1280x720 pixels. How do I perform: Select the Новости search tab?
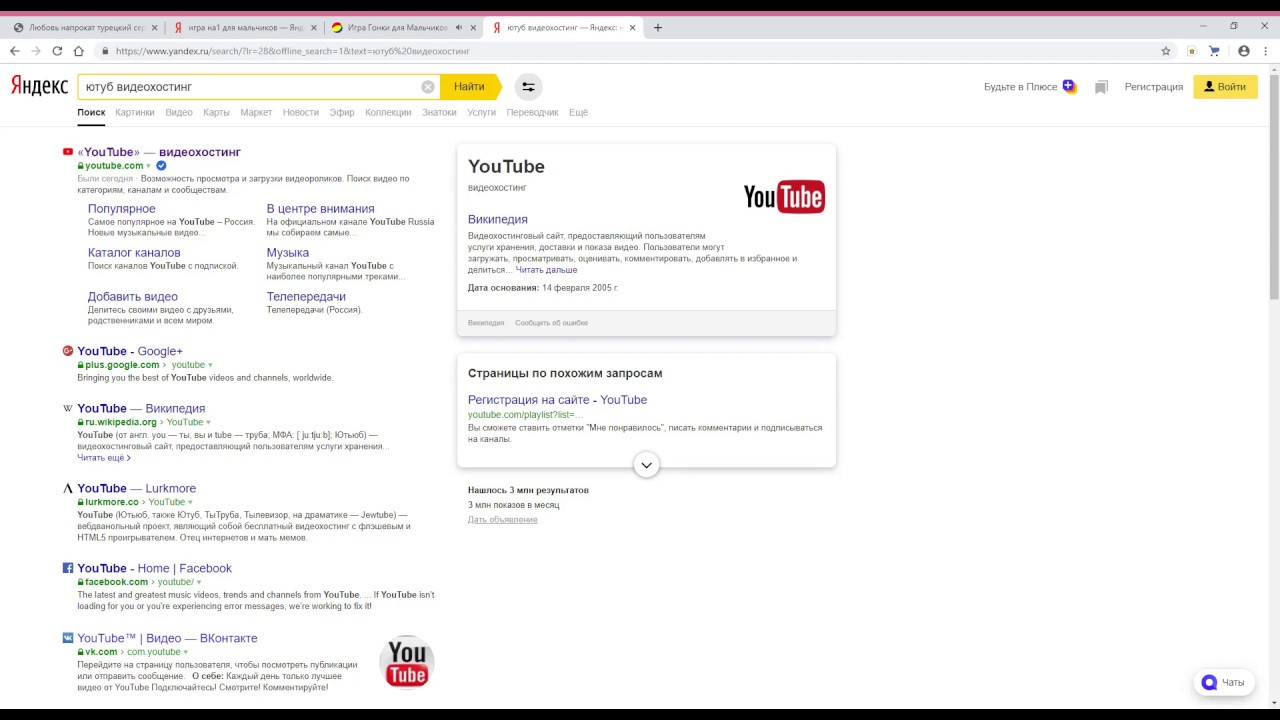click(x=301, y=112)
